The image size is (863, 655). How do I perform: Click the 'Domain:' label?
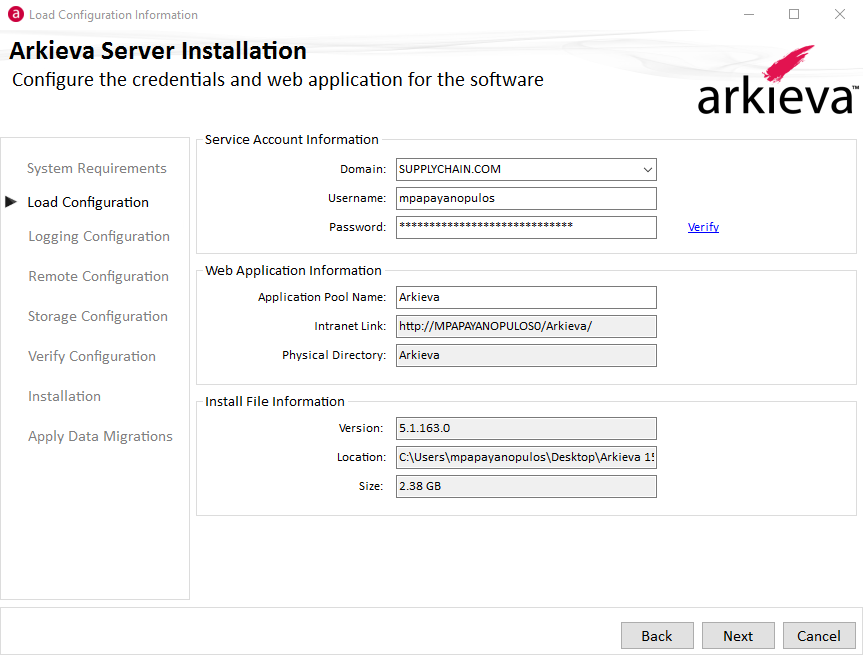363,170
